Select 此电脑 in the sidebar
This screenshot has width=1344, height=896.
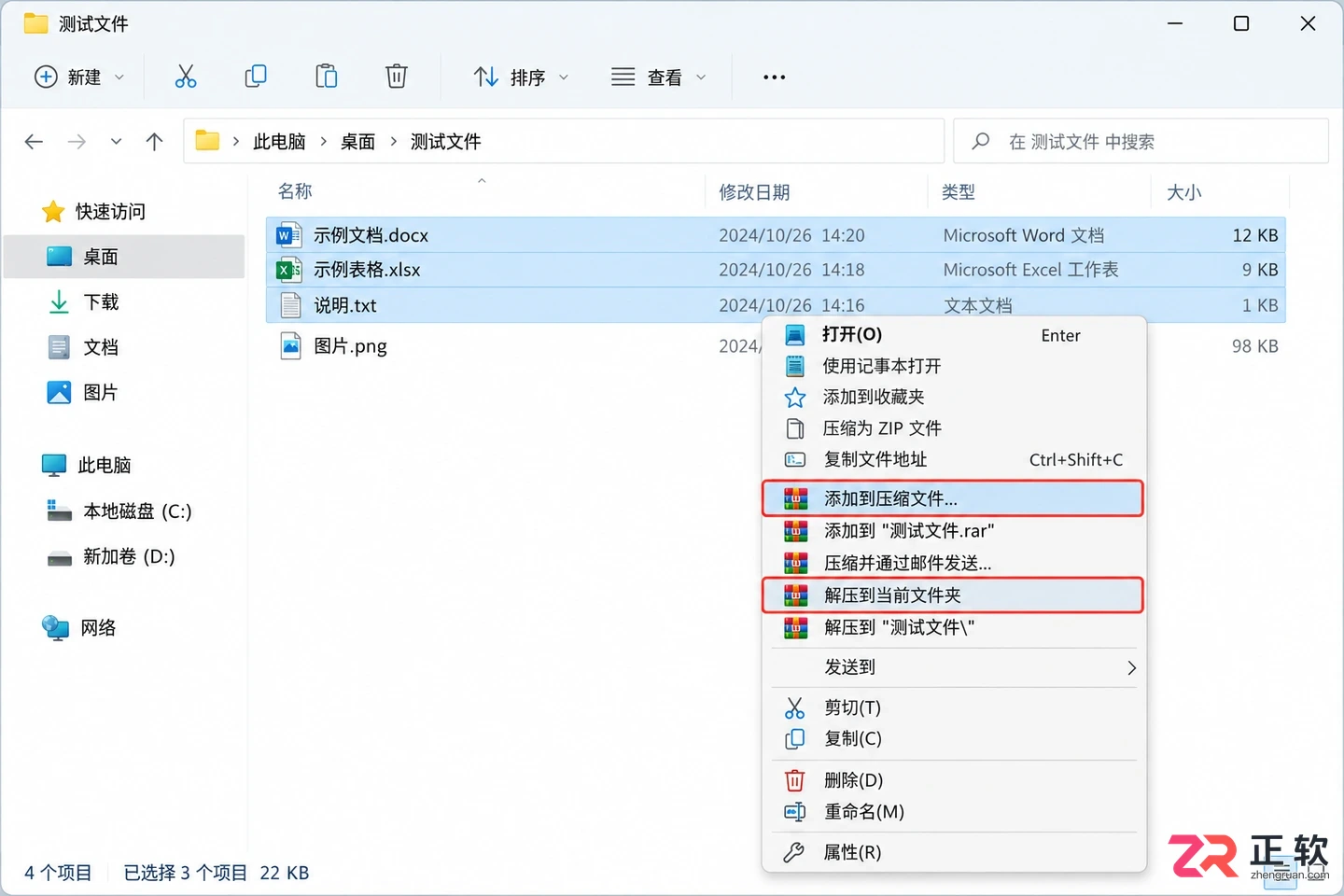coord(104,466)
